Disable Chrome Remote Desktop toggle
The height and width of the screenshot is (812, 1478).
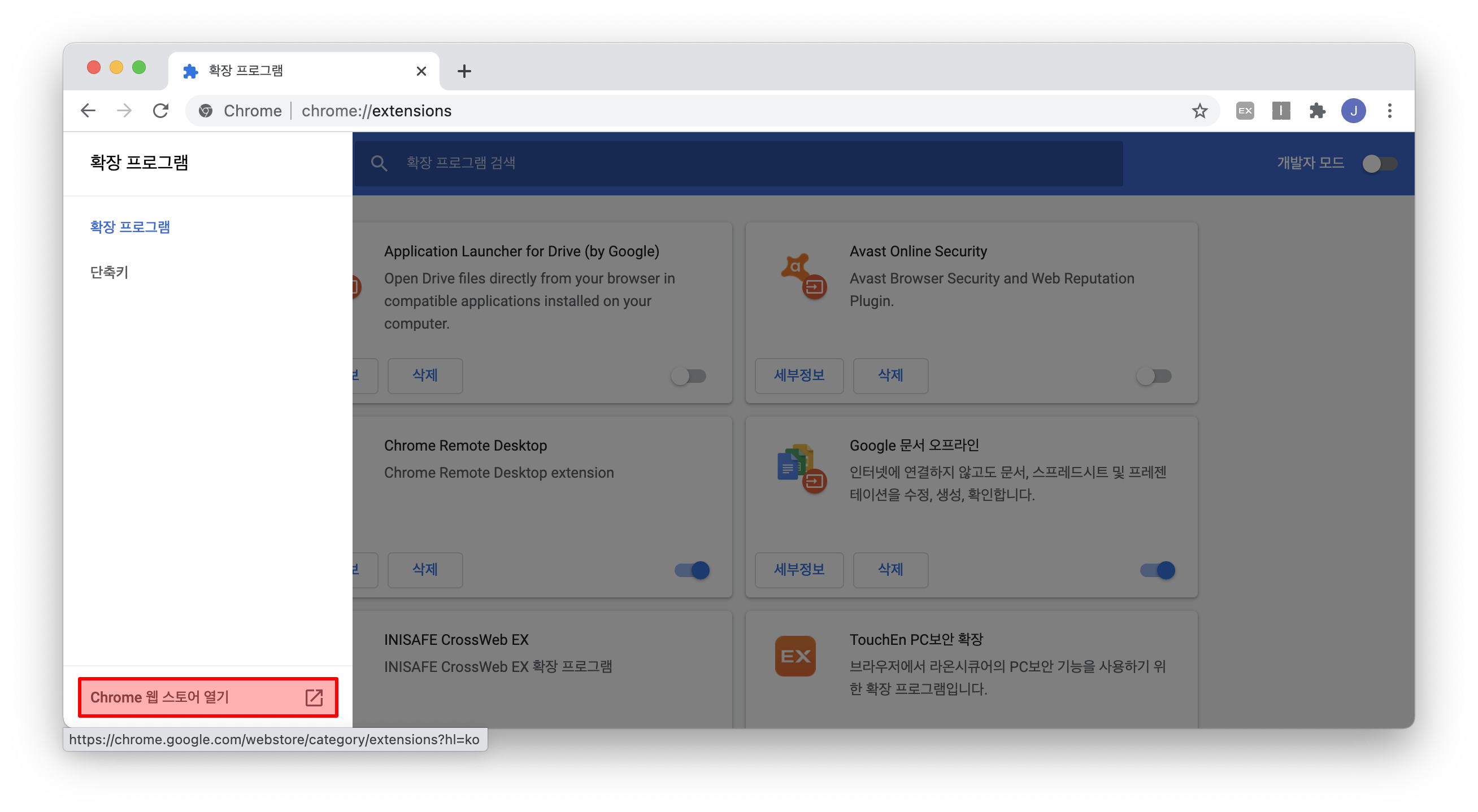[692, 570]
